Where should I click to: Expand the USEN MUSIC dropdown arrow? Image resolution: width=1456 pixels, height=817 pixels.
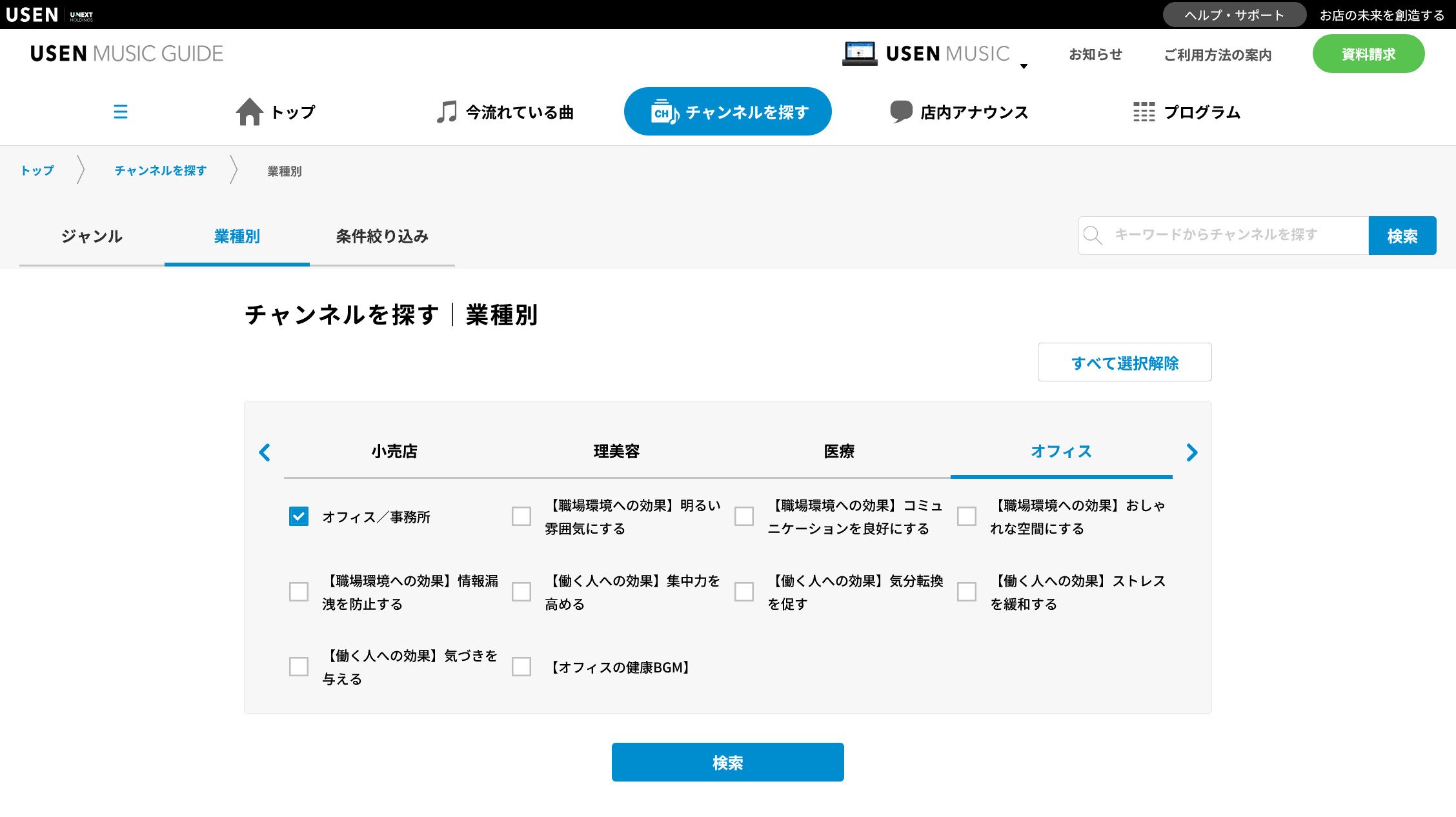[1024, 66]
